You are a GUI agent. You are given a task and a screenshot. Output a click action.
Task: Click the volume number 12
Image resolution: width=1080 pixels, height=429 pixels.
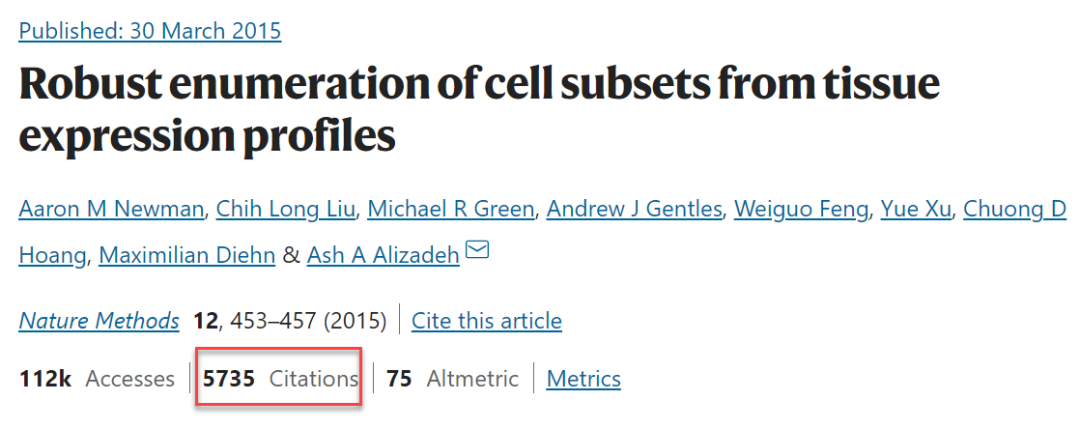[x=205, y=321]
